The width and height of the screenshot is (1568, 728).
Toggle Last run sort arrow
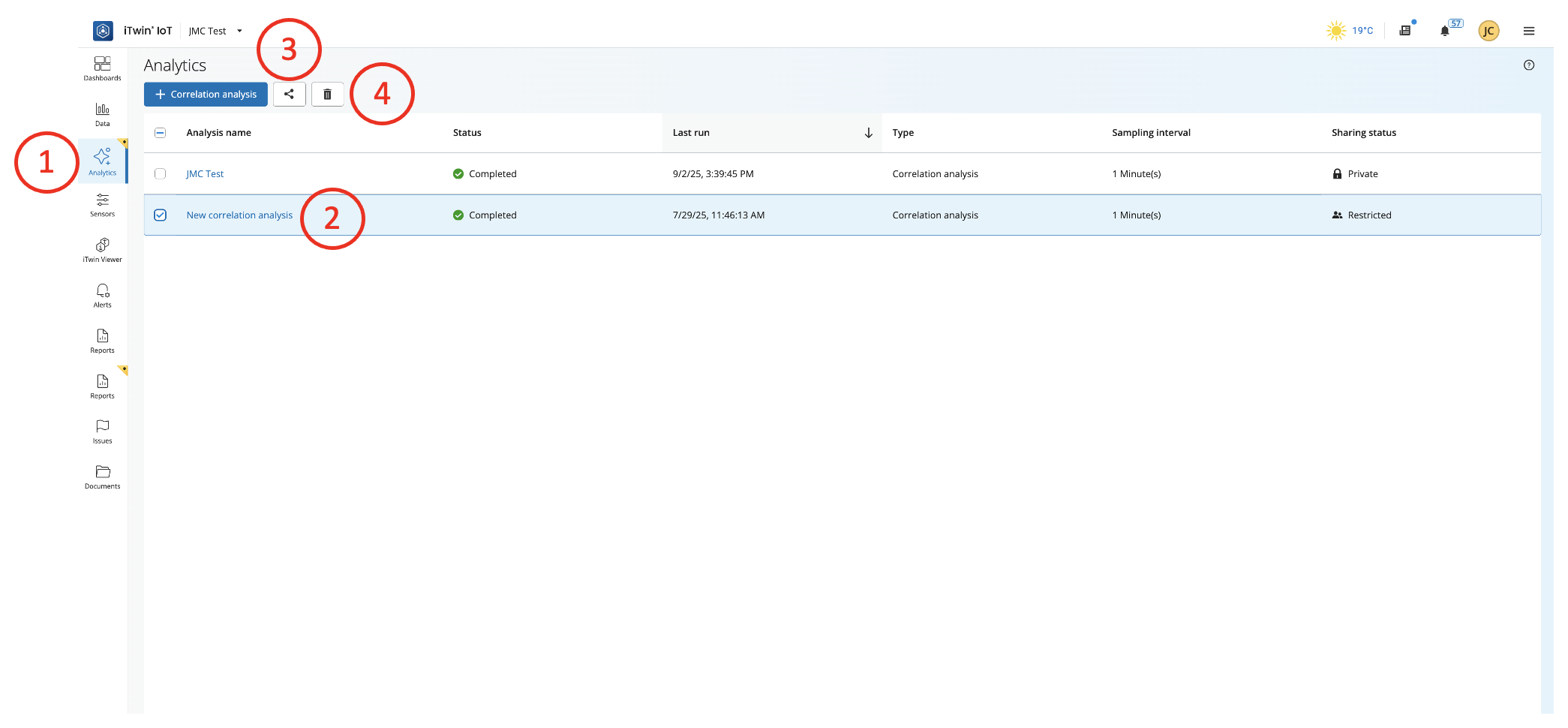click(868, 133)
